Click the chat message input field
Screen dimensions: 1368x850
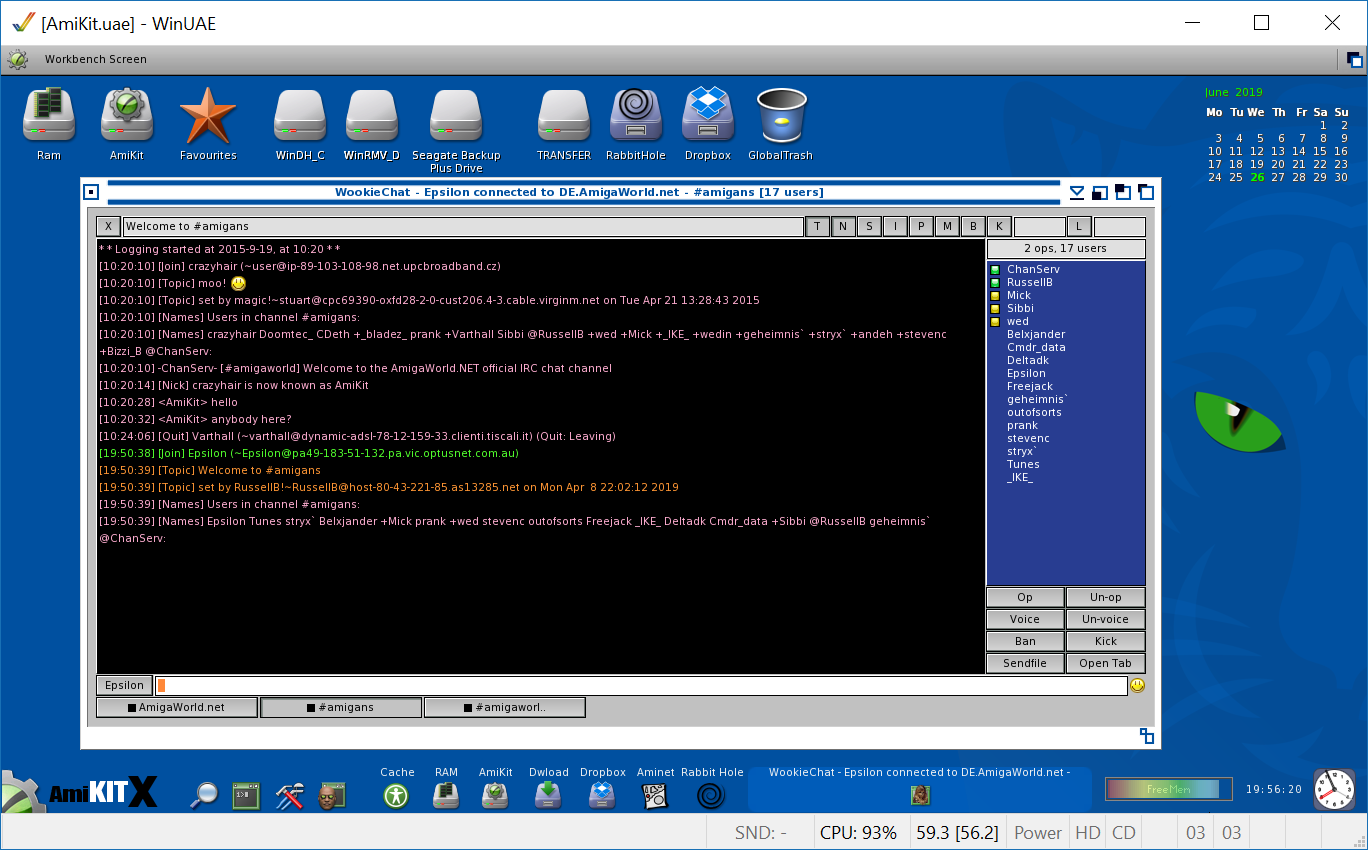pyautogui.click(x=641, y=685)
